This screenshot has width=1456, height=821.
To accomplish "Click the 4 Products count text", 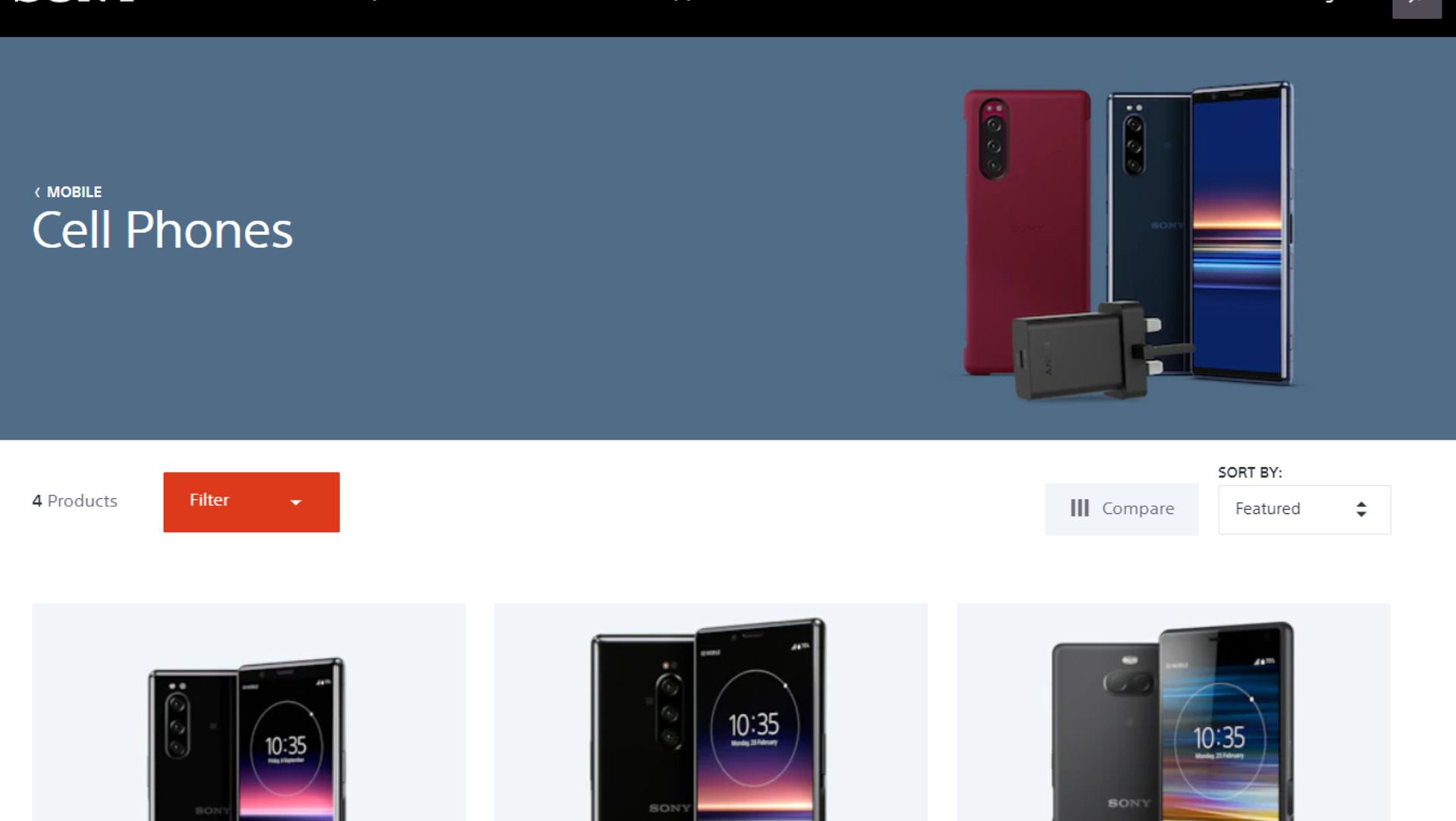I will (x=74, y=501).
